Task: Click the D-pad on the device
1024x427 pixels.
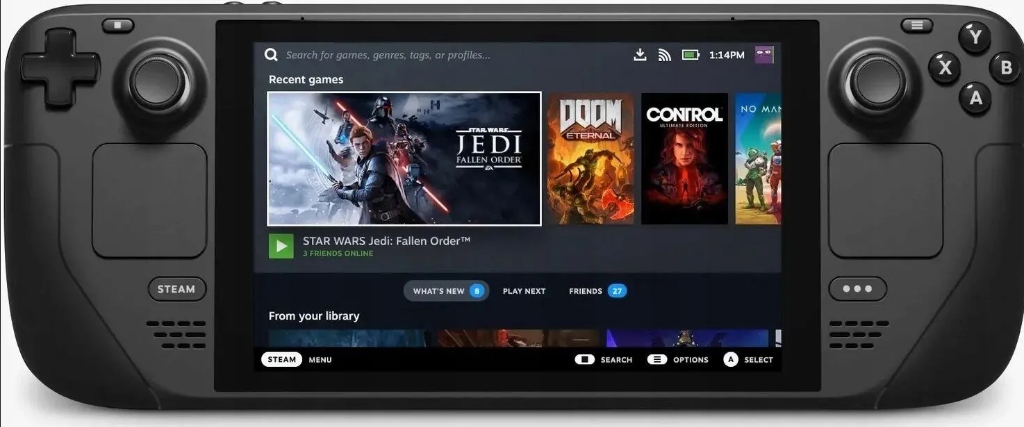Action: 60,68
